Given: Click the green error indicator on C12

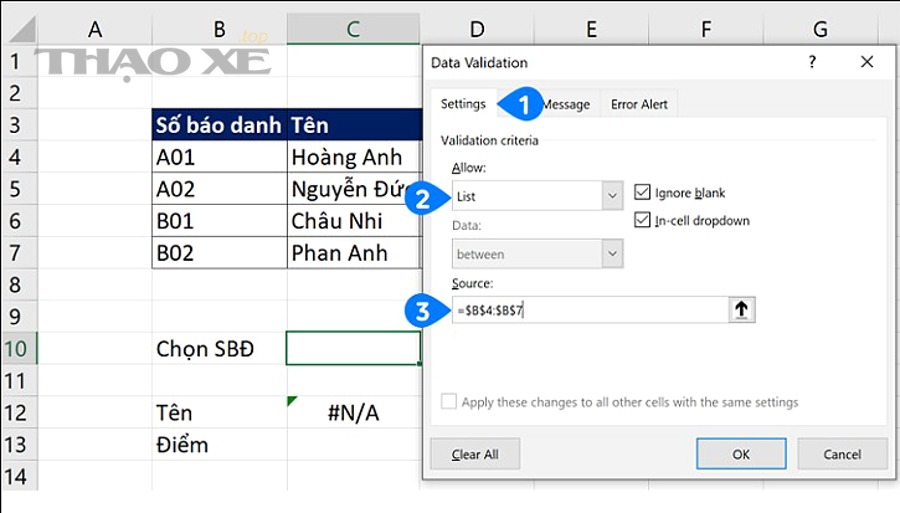Looking at the screenshot, I should [292, 401].
